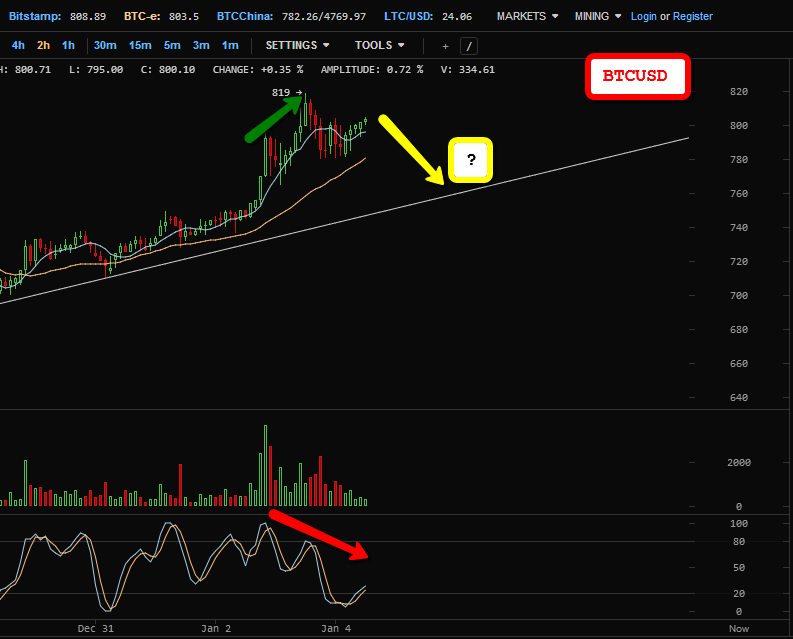The image size is (793, 639).
Task: Click the Register link
Action: (692, 16)
